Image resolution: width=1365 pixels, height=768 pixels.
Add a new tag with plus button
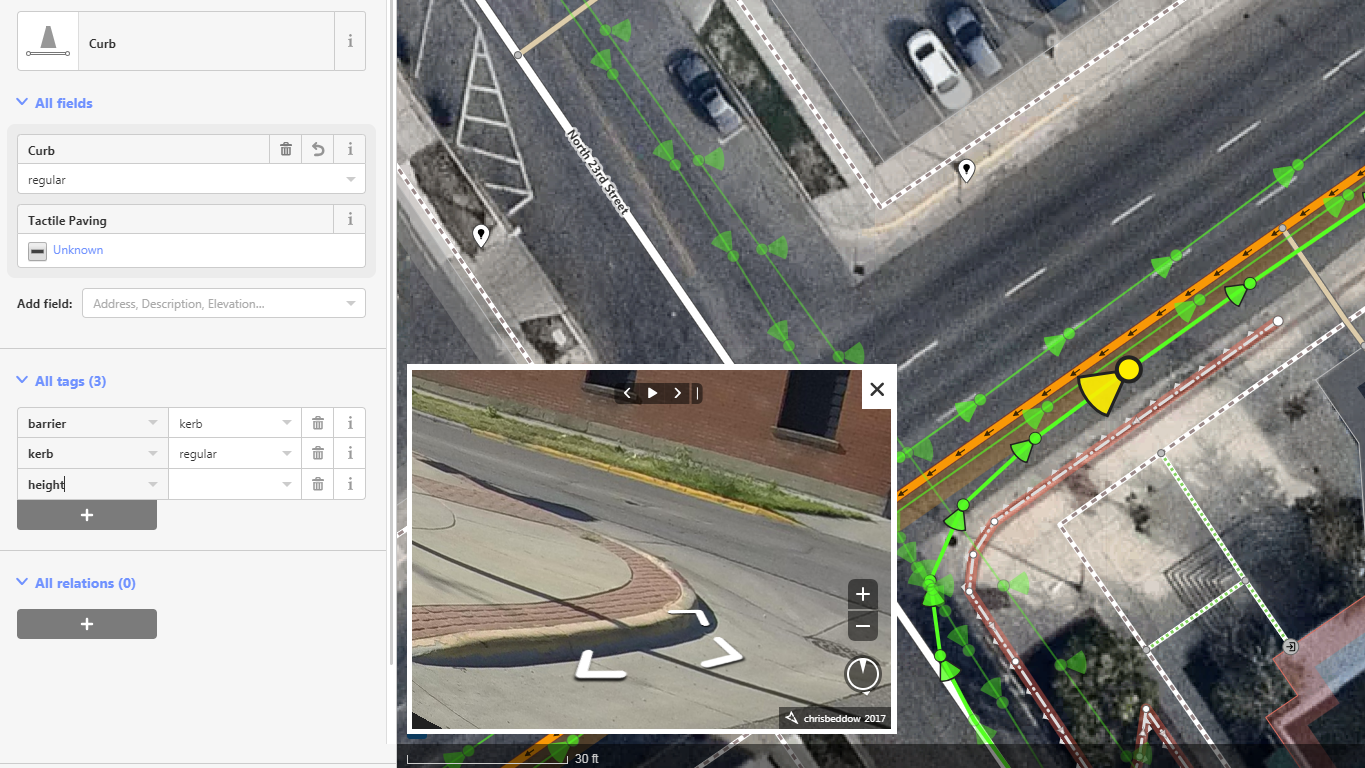coord(87,515)
